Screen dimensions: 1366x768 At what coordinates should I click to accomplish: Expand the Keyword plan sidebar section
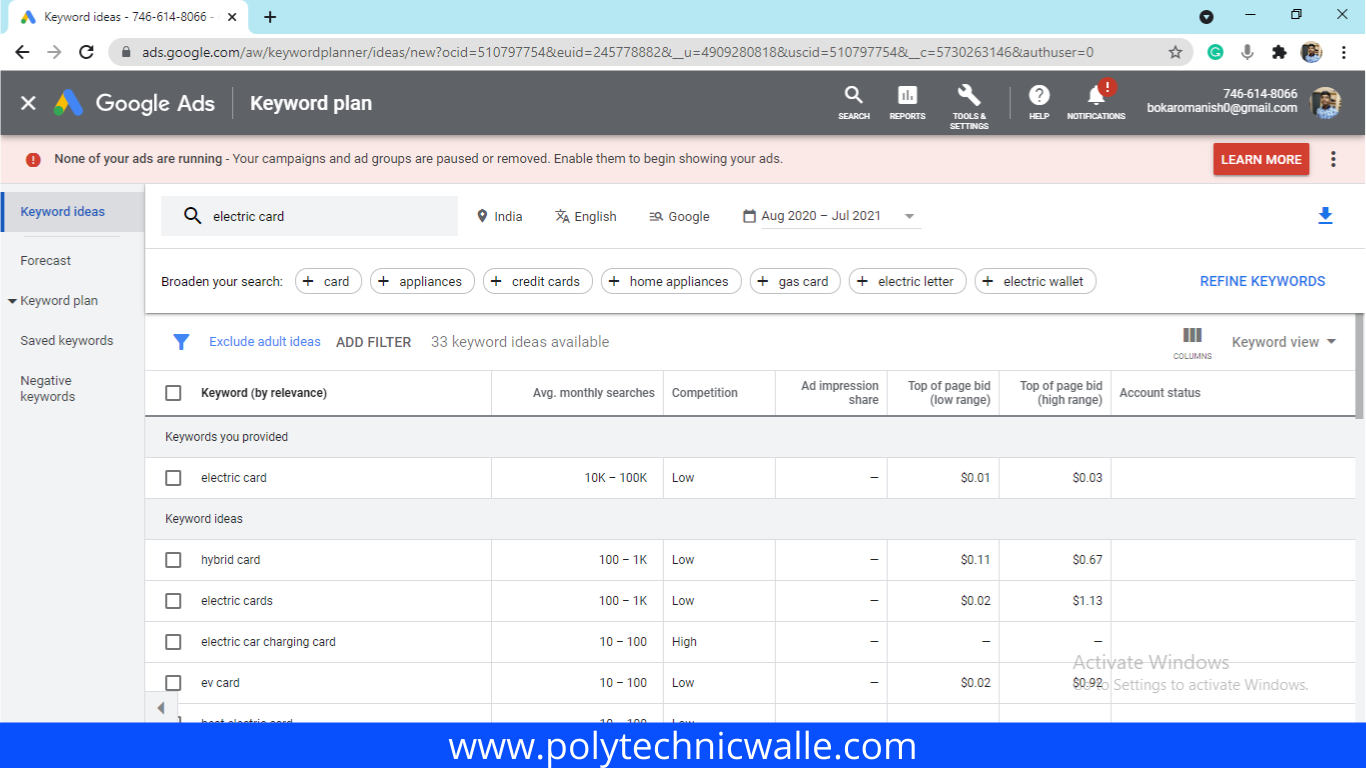click(12, 301)
